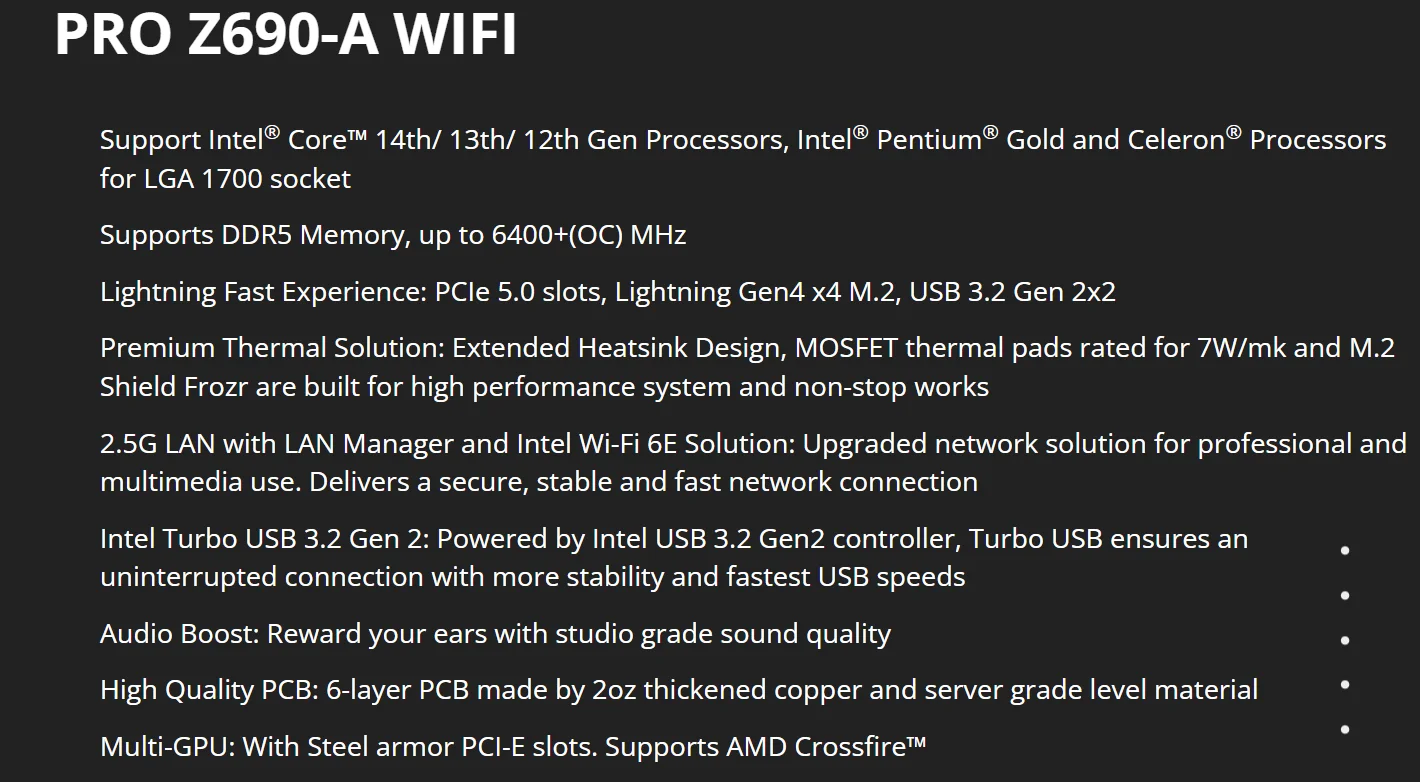Jump to the fourth navigation dot

coord(1345,684)
